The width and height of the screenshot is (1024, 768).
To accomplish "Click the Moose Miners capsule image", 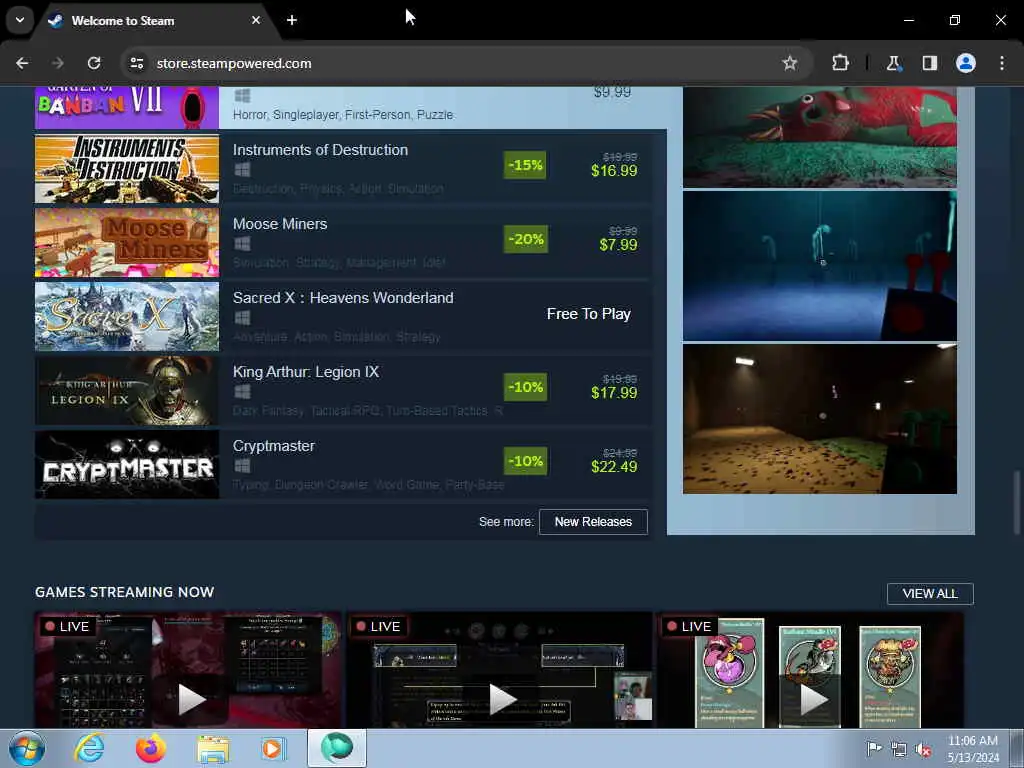I will [127, 242].
